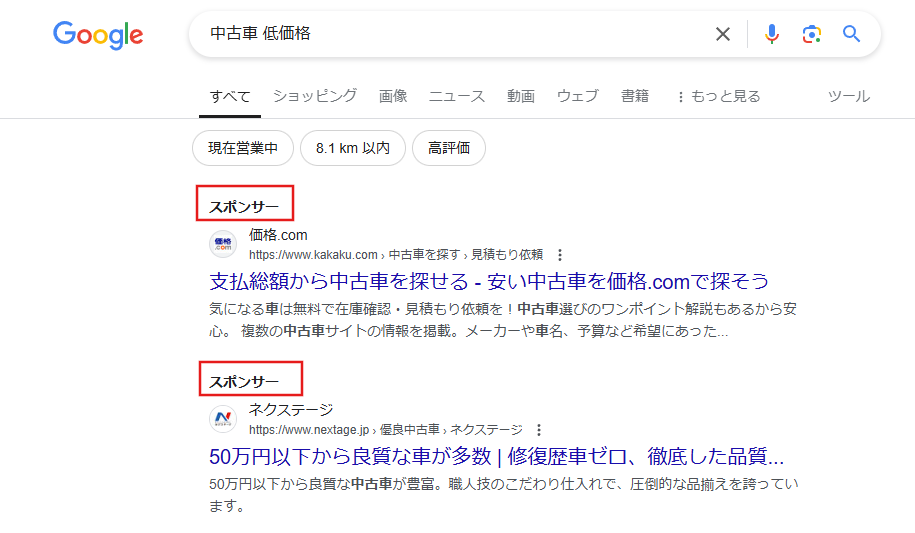Image resolution: width=915 pixels, height=533 pixels.
Task: Submit search with the magnifier icon
Action: click(x=851, y=34)
